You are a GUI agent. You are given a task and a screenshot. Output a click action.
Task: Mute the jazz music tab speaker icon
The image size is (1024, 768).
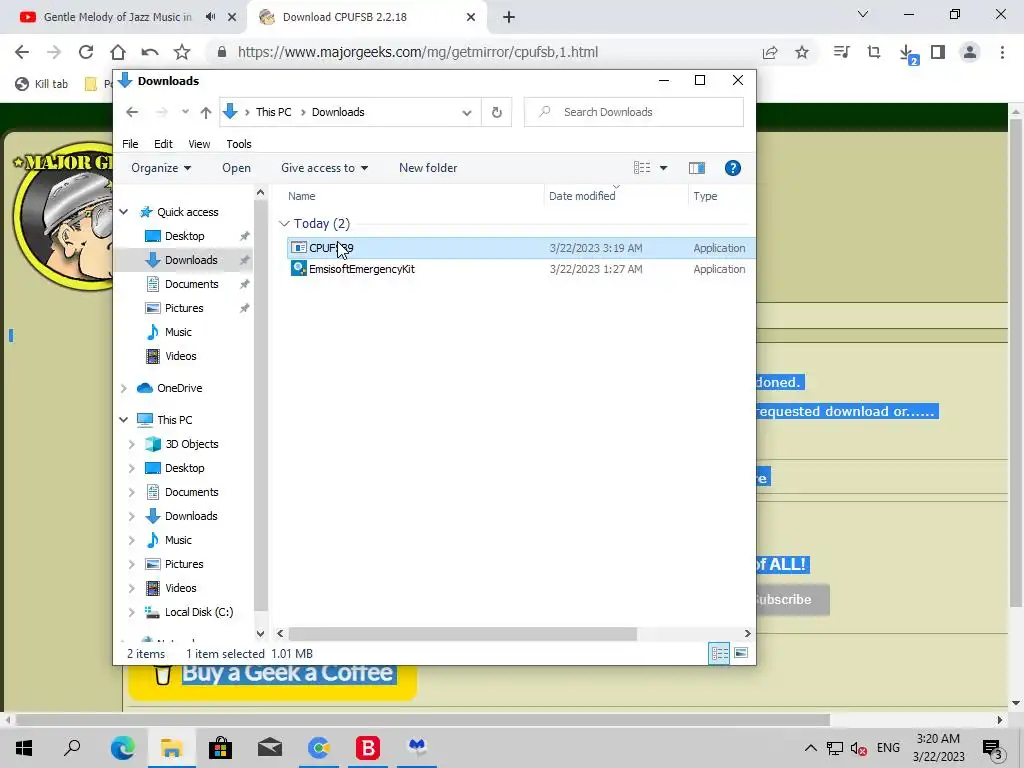210,17
